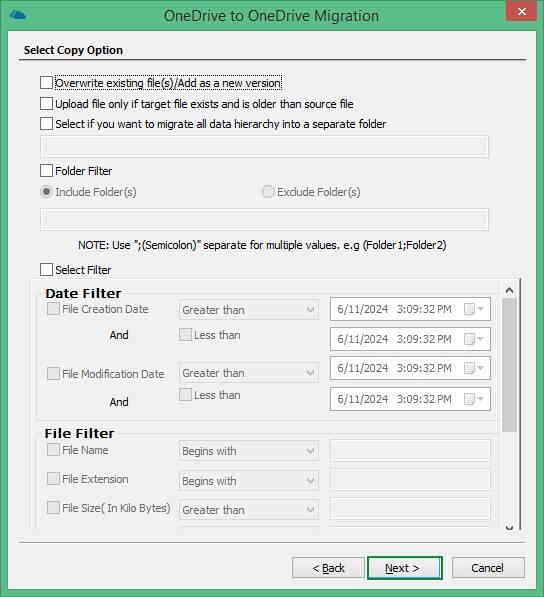Viewport: 544px width, 597px height.
Task: Tick the Less than checkbox under File Modification Date
Action: tap(185, 394)
